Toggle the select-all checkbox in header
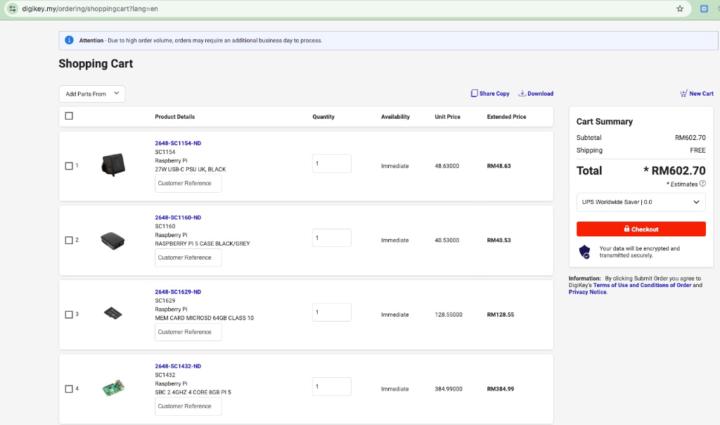Image resolution: width=720 pixels, height=425 pixels. 69,116
